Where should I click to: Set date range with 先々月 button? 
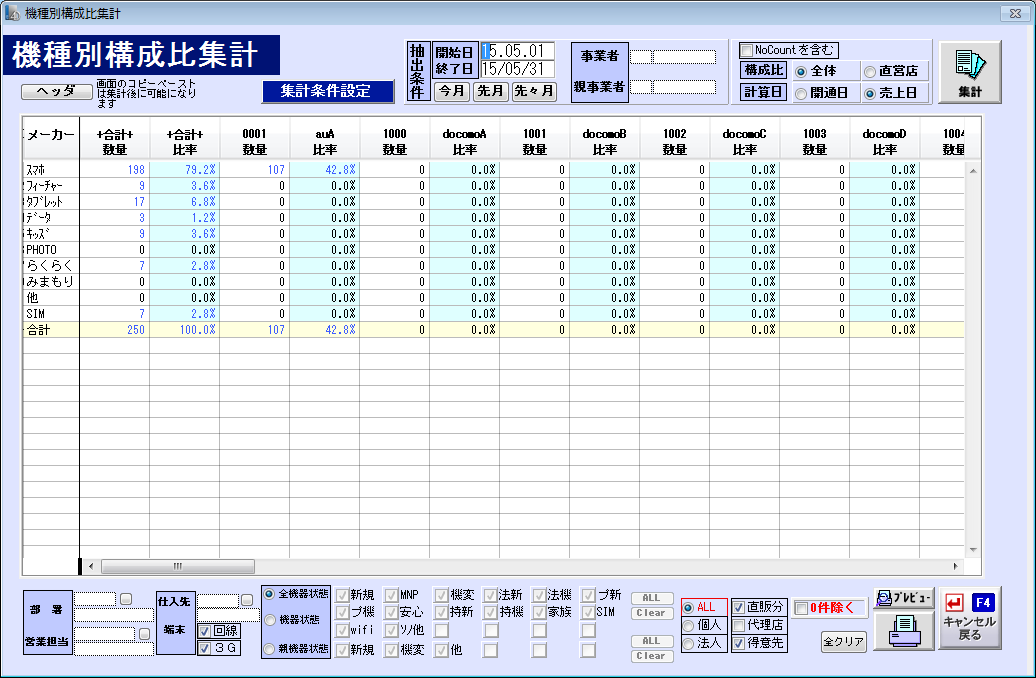[534, 91]
